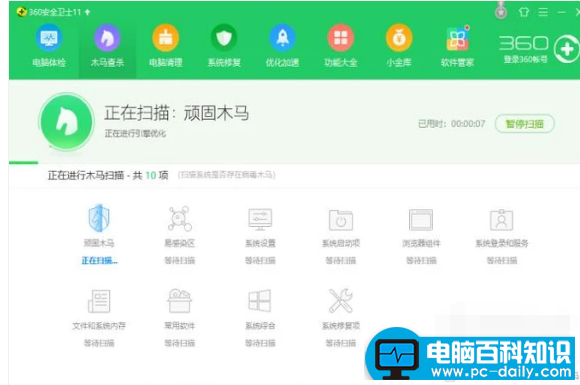Select the 木马查杀 trojan scan icon
Viewport: 580px width, 385px height.
(107, 38)
